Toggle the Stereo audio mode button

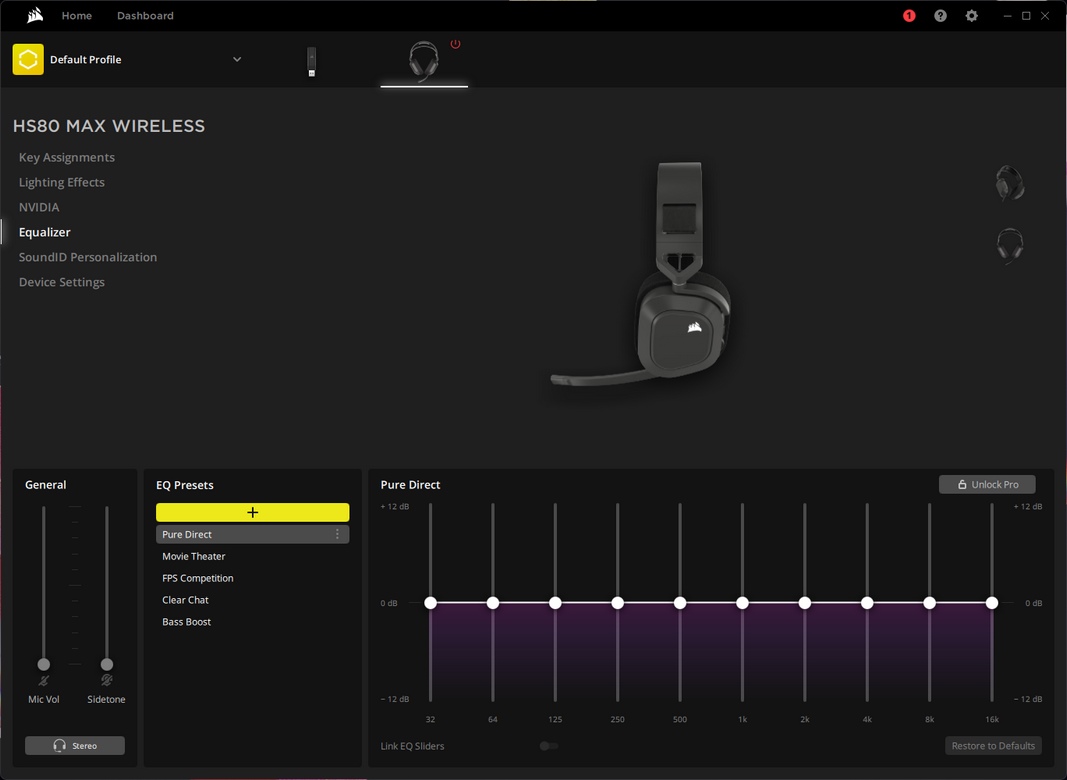click(x=75, y=746)
